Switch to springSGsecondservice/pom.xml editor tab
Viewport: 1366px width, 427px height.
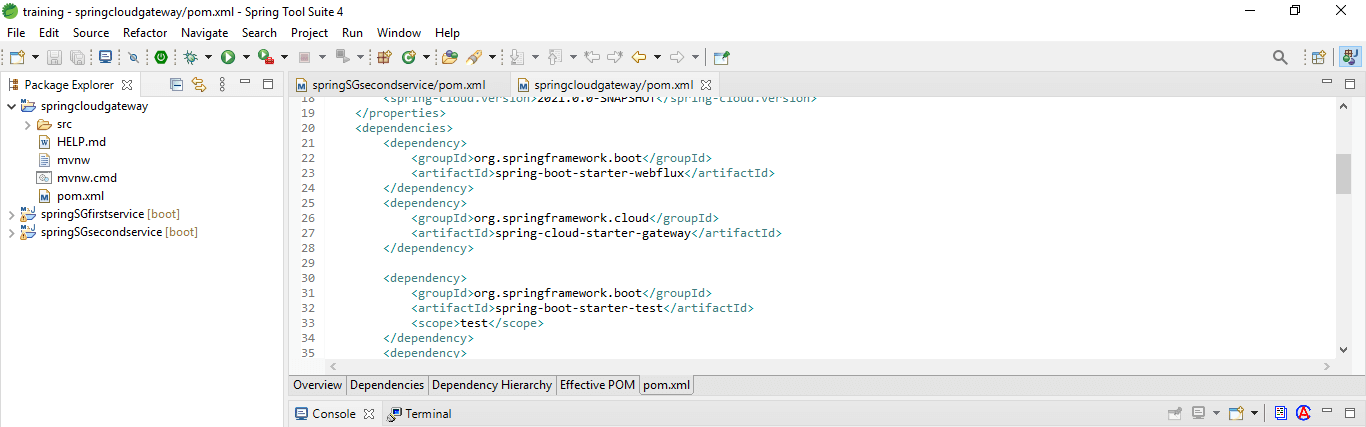398,85
